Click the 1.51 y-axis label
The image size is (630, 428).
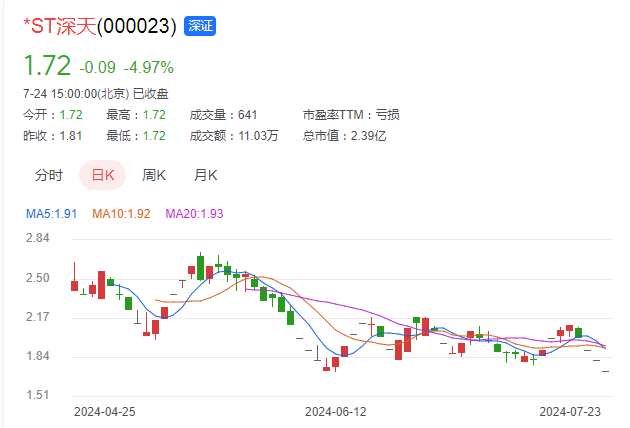(x=38, y=395)
